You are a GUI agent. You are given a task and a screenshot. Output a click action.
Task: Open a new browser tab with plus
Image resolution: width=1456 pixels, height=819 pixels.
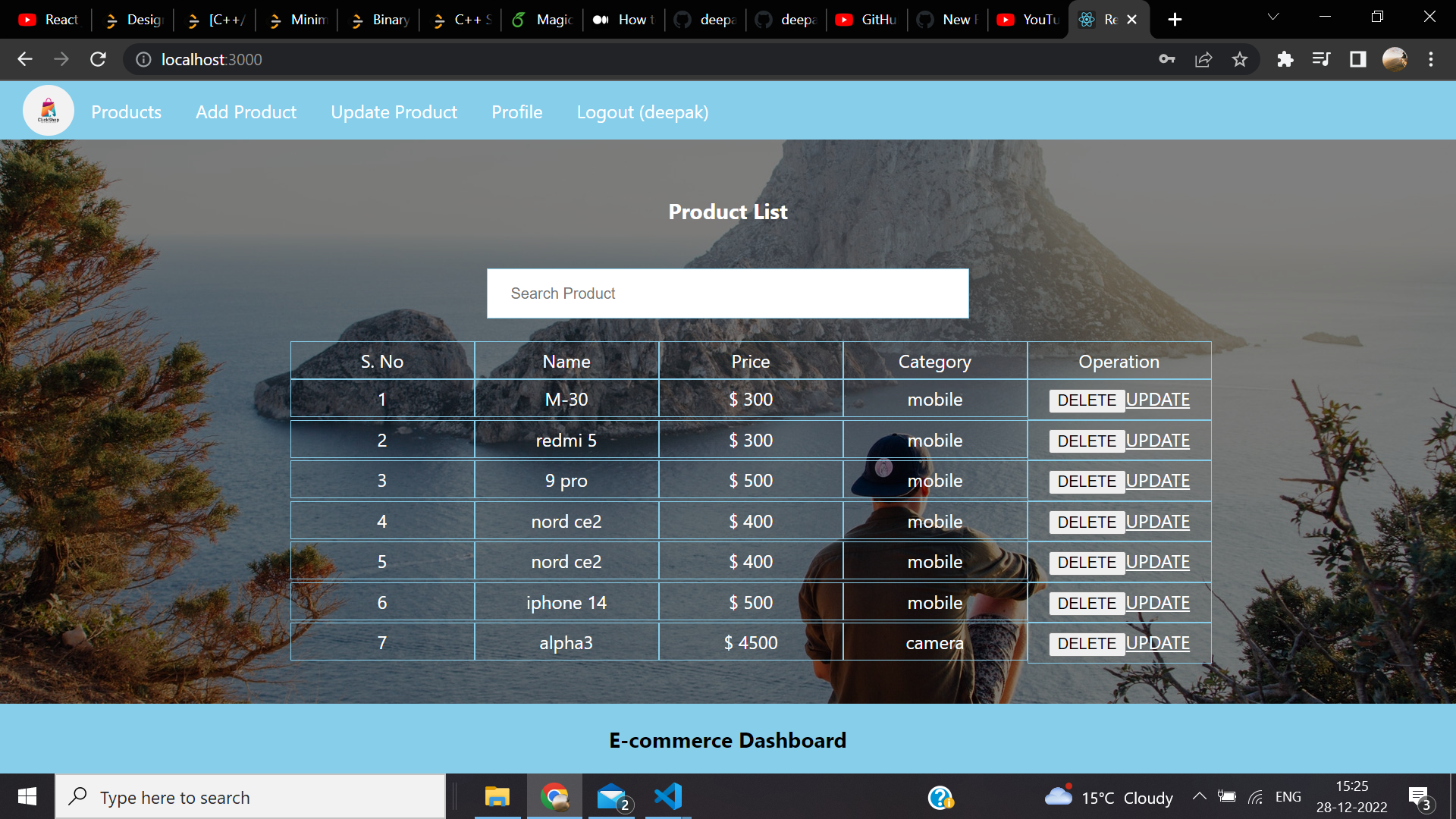(x=1175, y=20)
